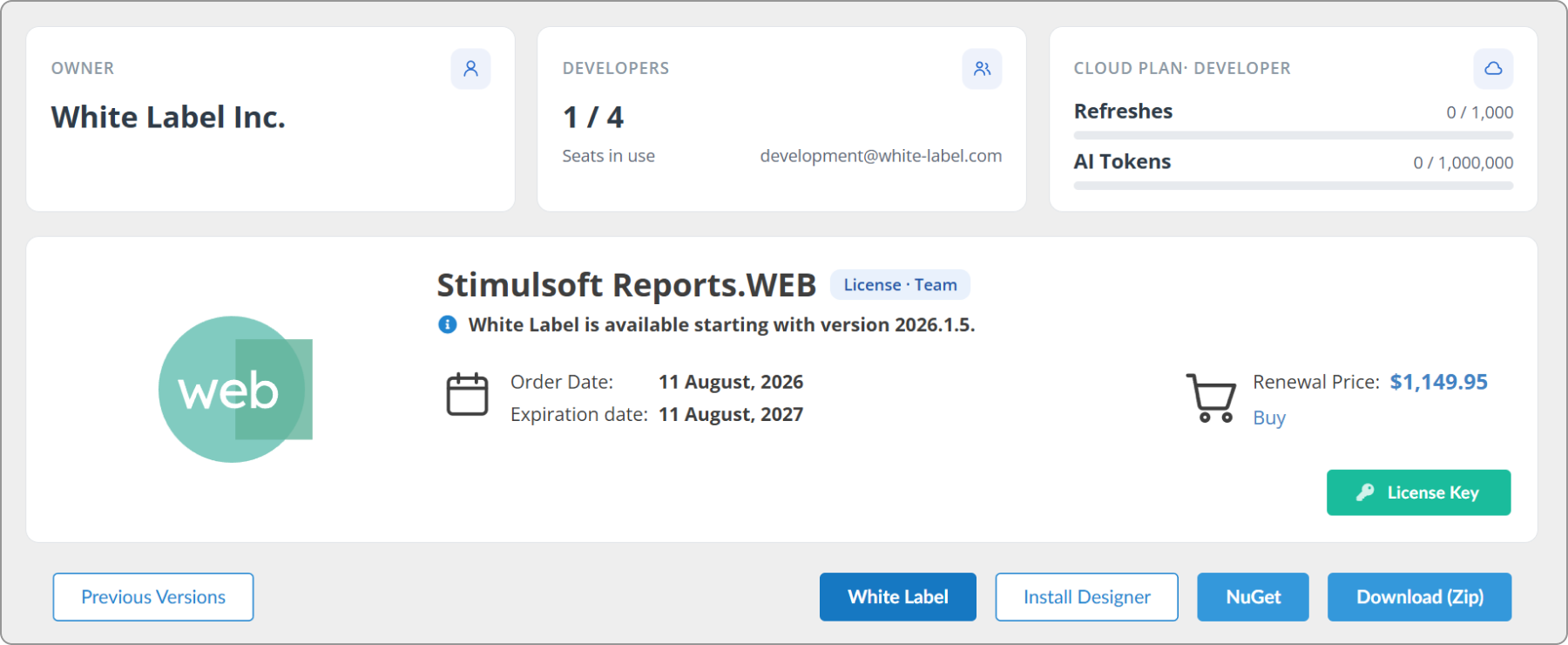1568x645 pixels.
Task: Click the CLOUD PLAN· DEVELOPER heading
Action: point(1182,69)
